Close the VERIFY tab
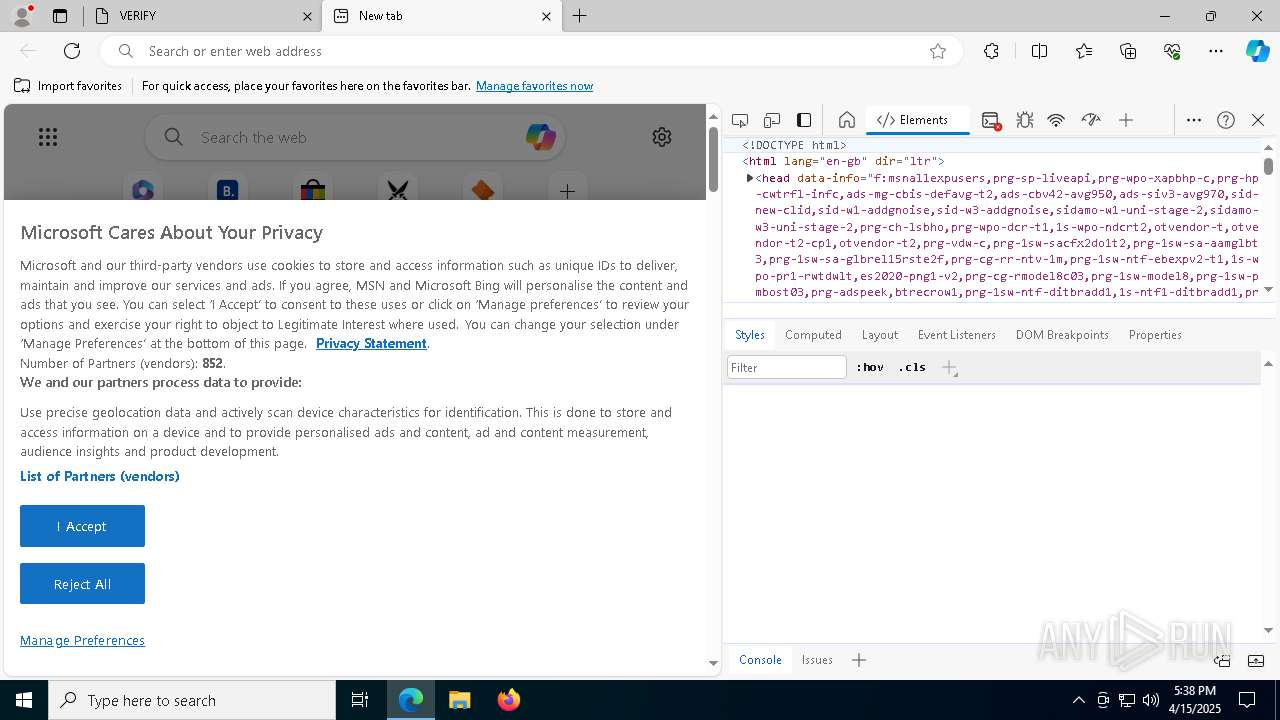Screen dimensions: 1280x720 [x=307, y=16]
